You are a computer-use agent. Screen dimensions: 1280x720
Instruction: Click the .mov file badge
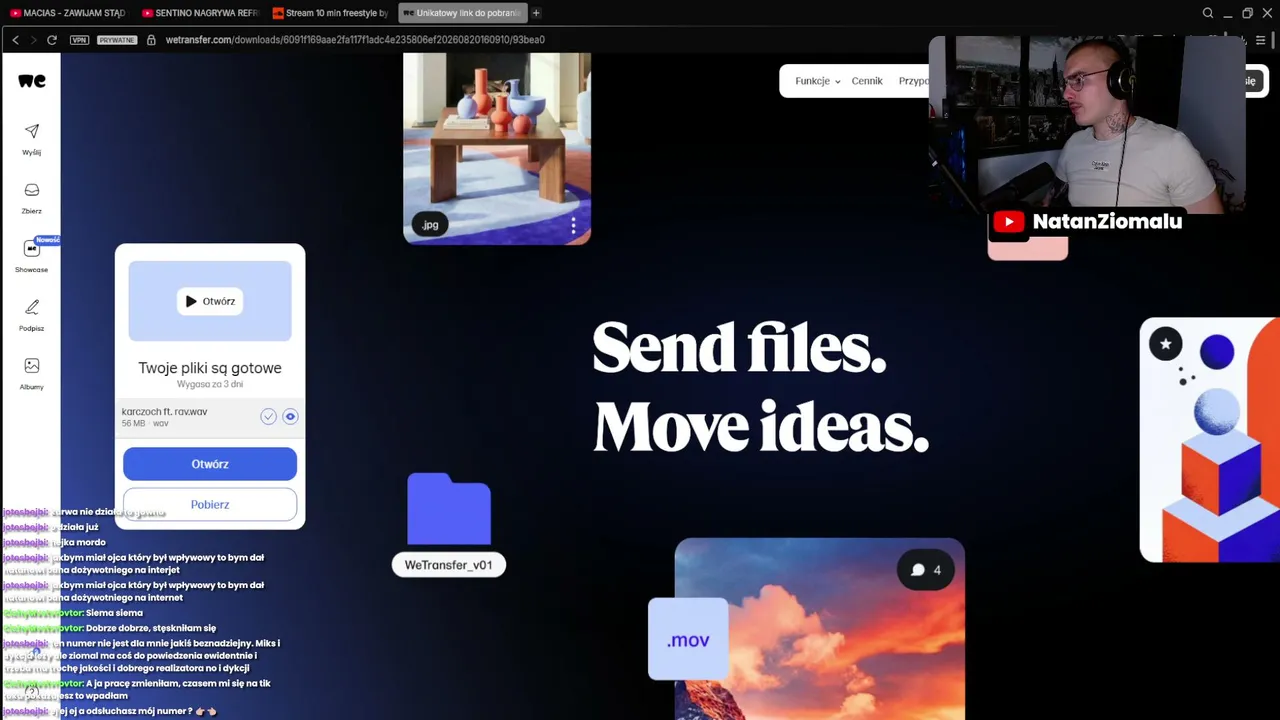pos(688,640)
